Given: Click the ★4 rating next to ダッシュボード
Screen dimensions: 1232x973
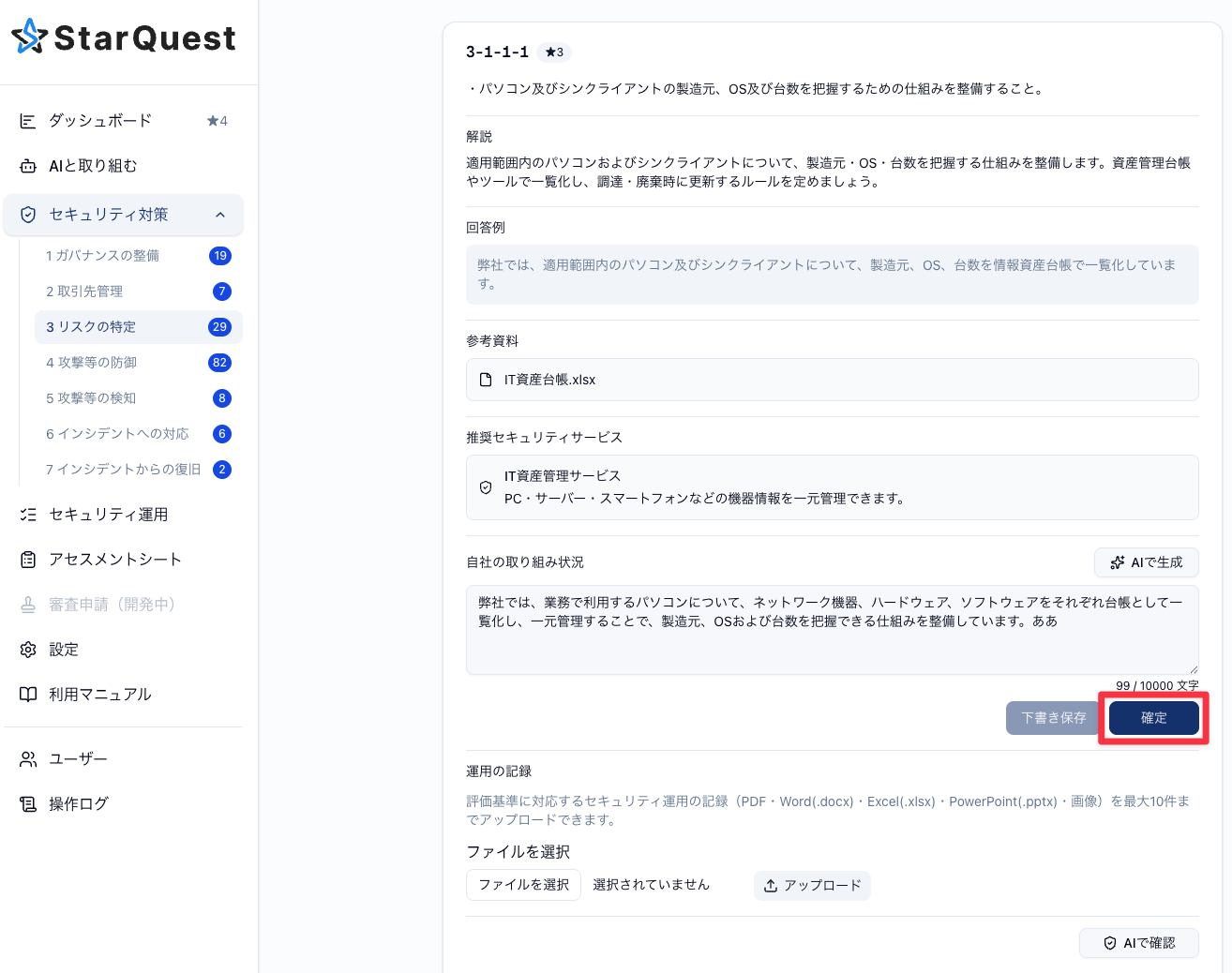Looking at the screenshot, I should [218, 121].
